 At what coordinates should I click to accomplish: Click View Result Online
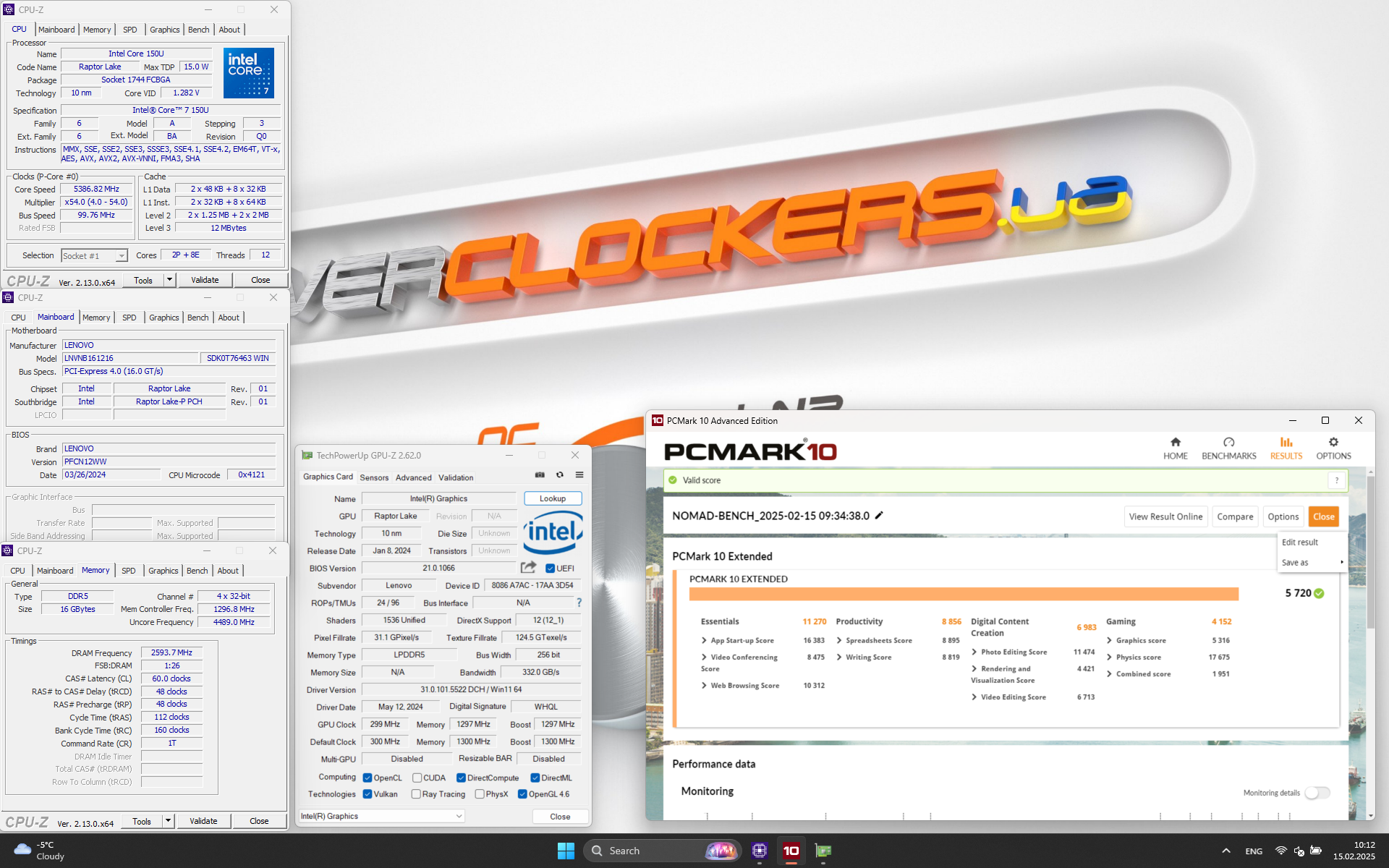click(1165, 516)
